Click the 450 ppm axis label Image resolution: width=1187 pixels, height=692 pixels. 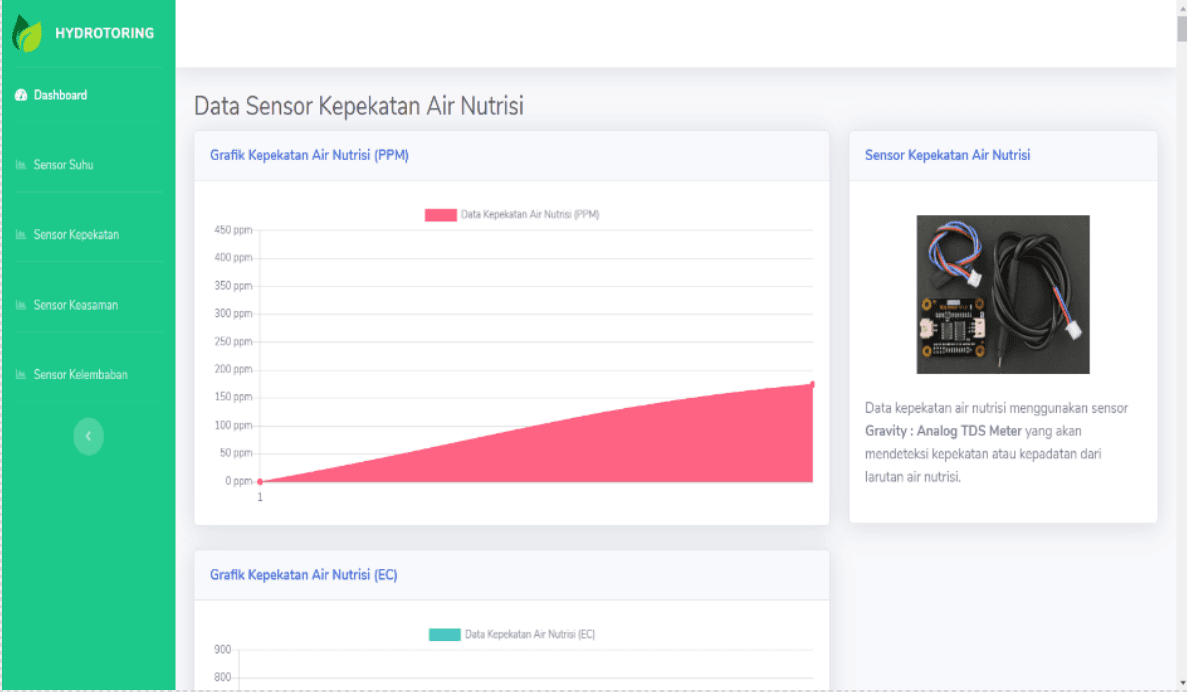pos(233,230)
